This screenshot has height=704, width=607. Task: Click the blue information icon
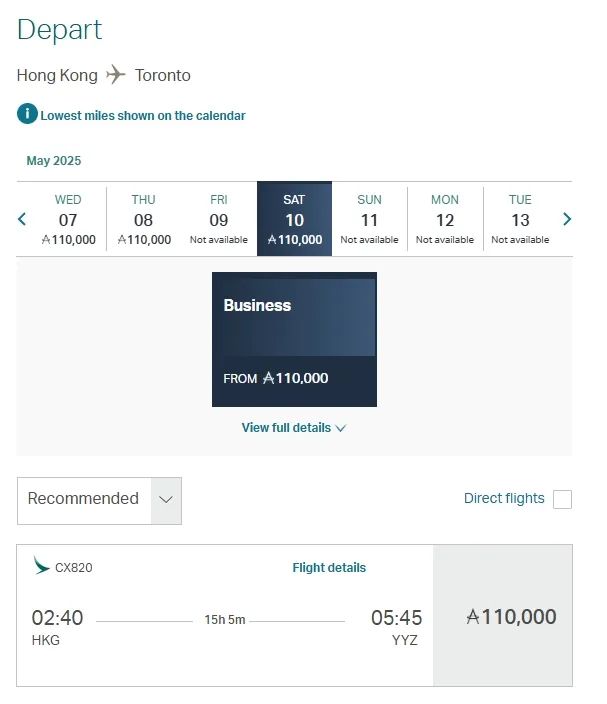click(27, 114)
